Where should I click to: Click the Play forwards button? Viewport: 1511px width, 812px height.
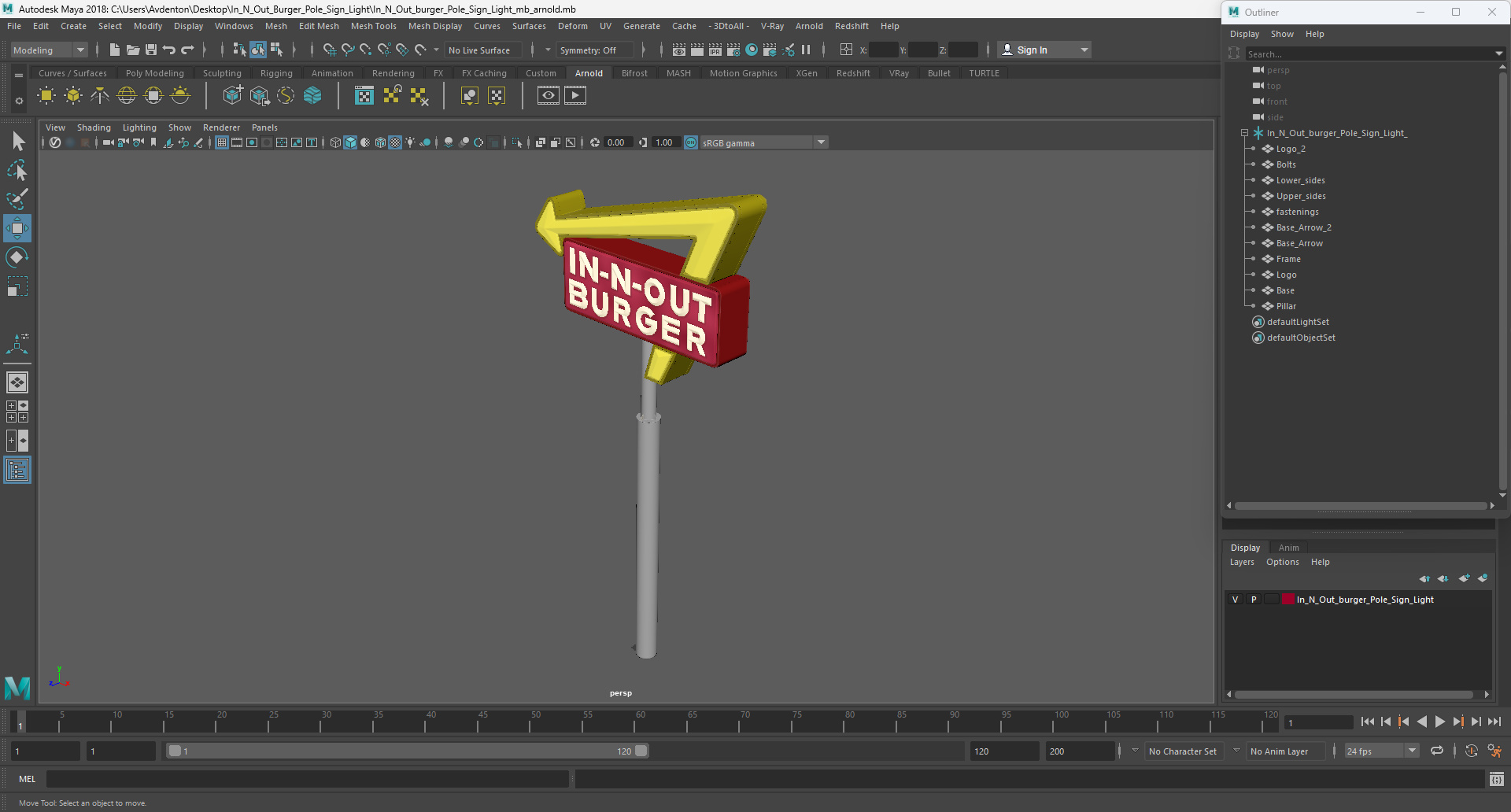[x=1439, y=722]
